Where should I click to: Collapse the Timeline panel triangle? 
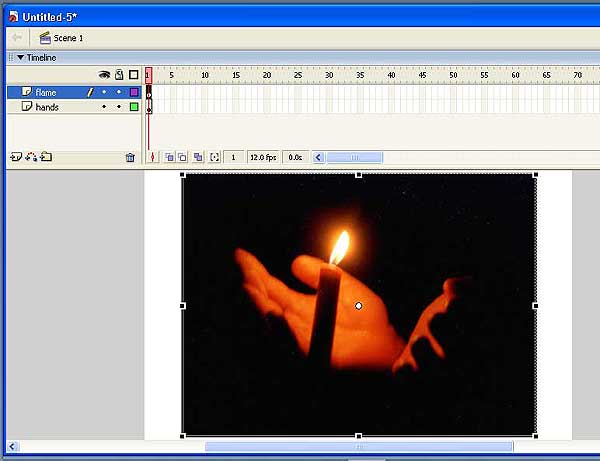tap(20, 58)
